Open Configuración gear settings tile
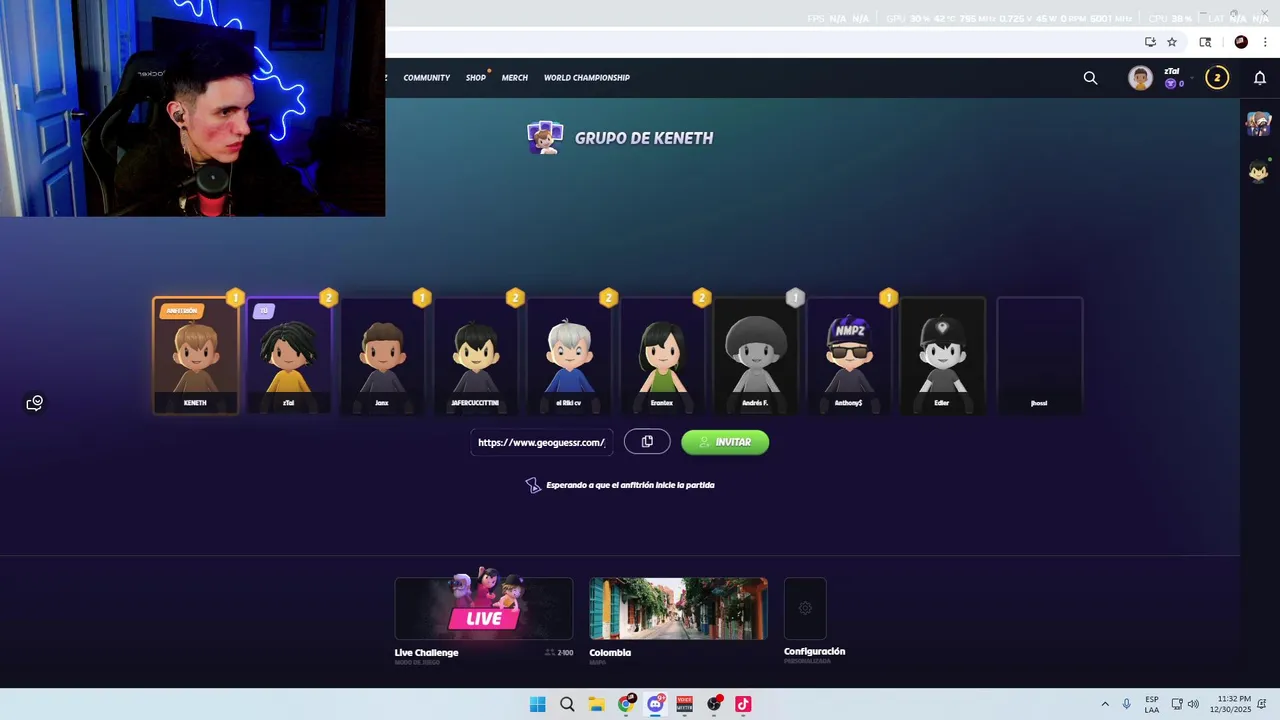The image size is (1280, 720). (x=805, y=608)
